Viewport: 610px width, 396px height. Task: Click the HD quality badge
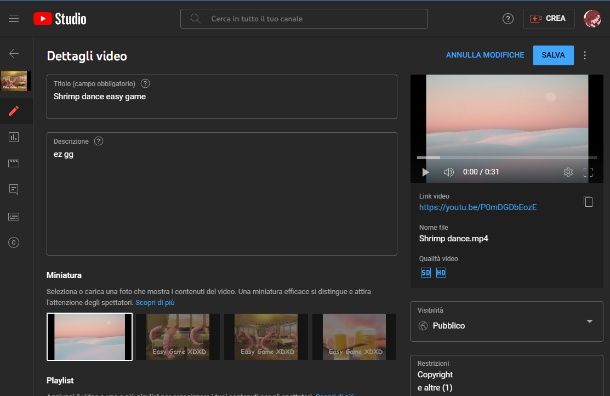[440, 273]
